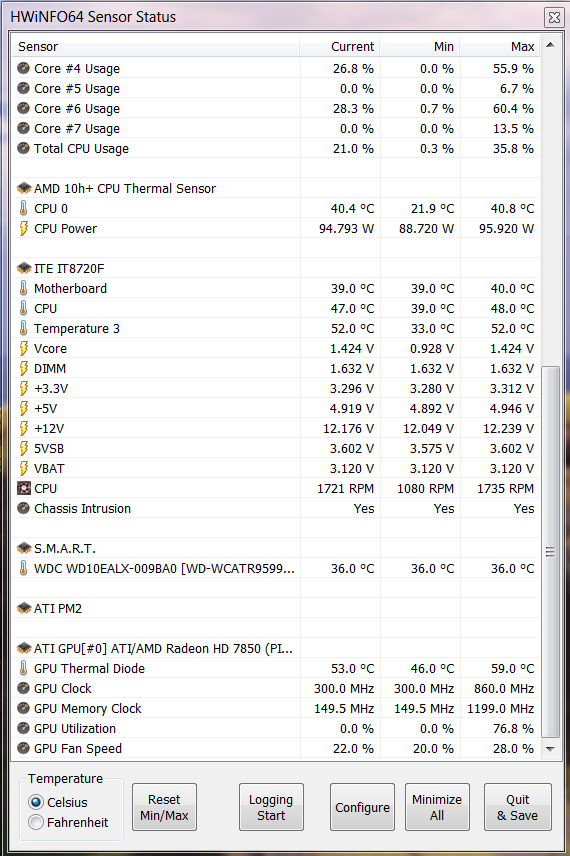Select the ATI GPU[#0] Radeon HD 7850 row

coord(276,649)
